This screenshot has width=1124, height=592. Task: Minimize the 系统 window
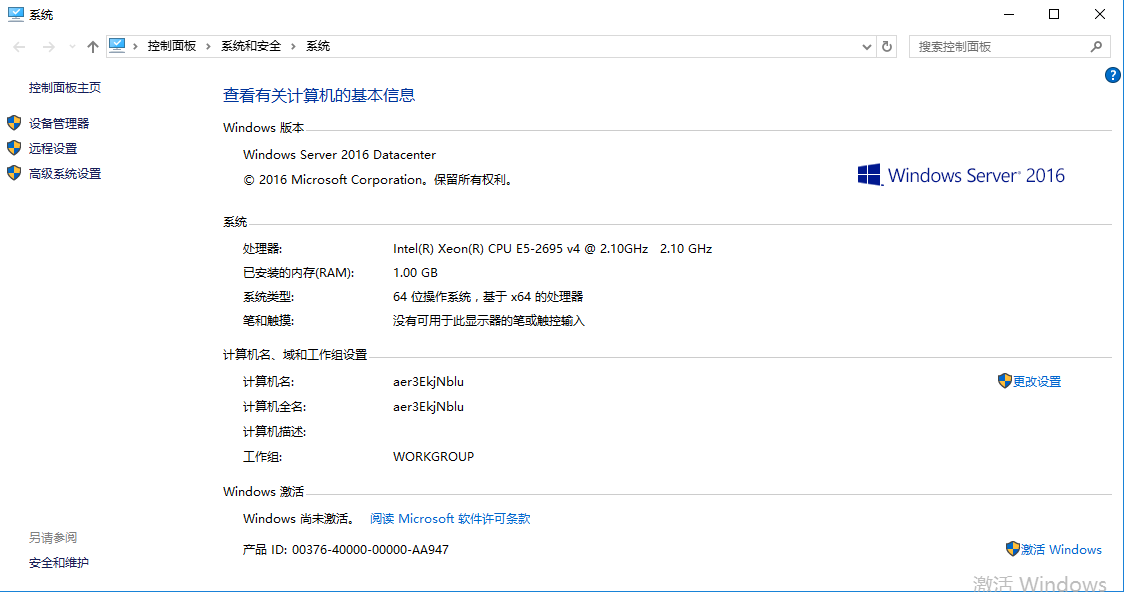coord(1009,14)
